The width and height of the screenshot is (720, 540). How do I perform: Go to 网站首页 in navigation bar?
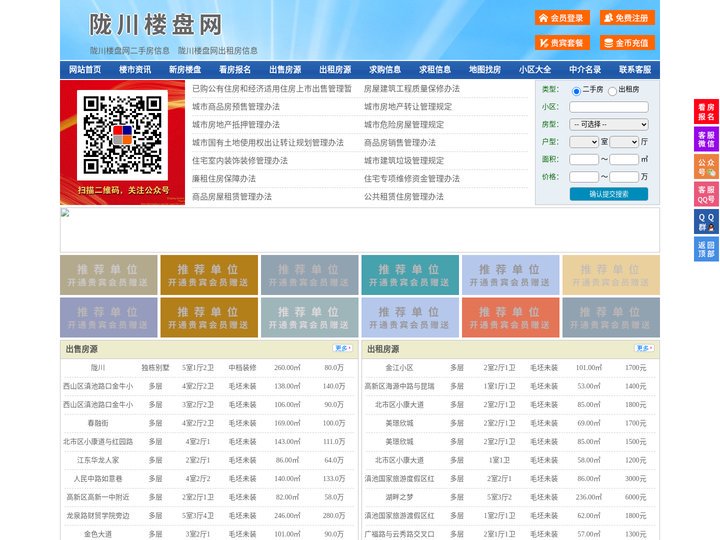[85, 70]
